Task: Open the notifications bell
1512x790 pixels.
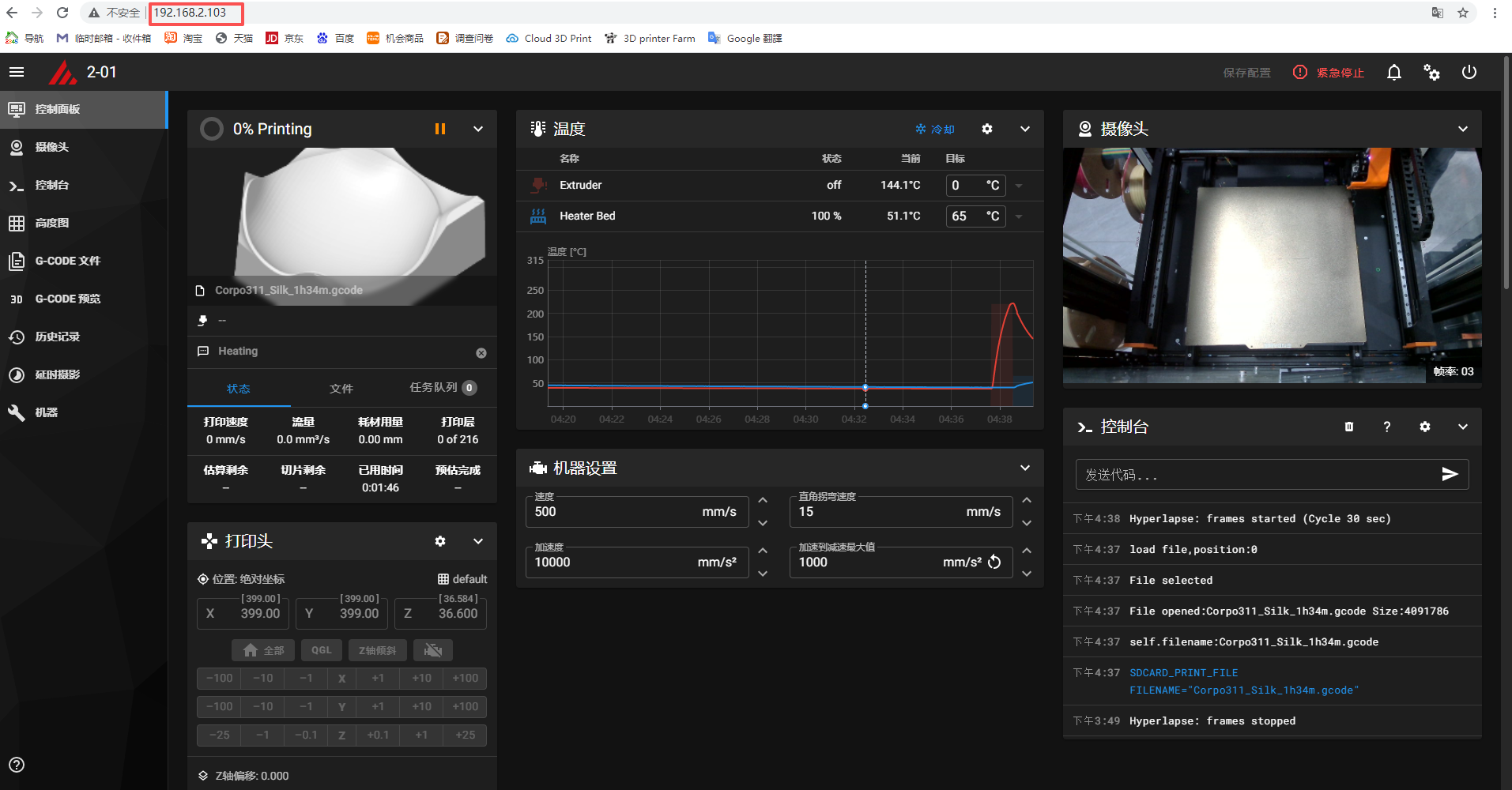Action: pyautogui.click(x=1393, y=73)
